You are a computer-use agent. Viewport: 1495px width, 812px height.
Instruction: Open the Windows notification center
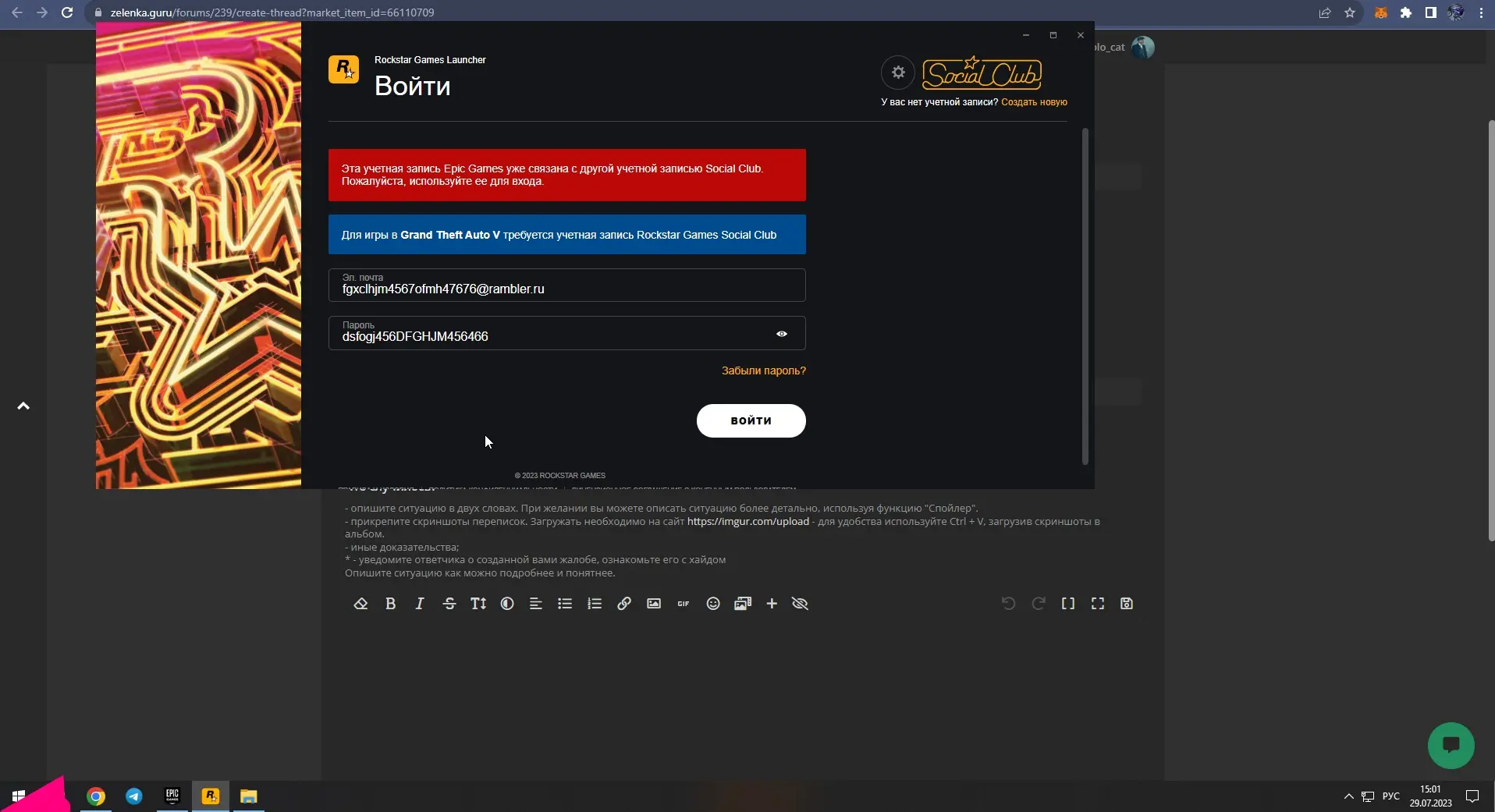tap(1472, 796)
